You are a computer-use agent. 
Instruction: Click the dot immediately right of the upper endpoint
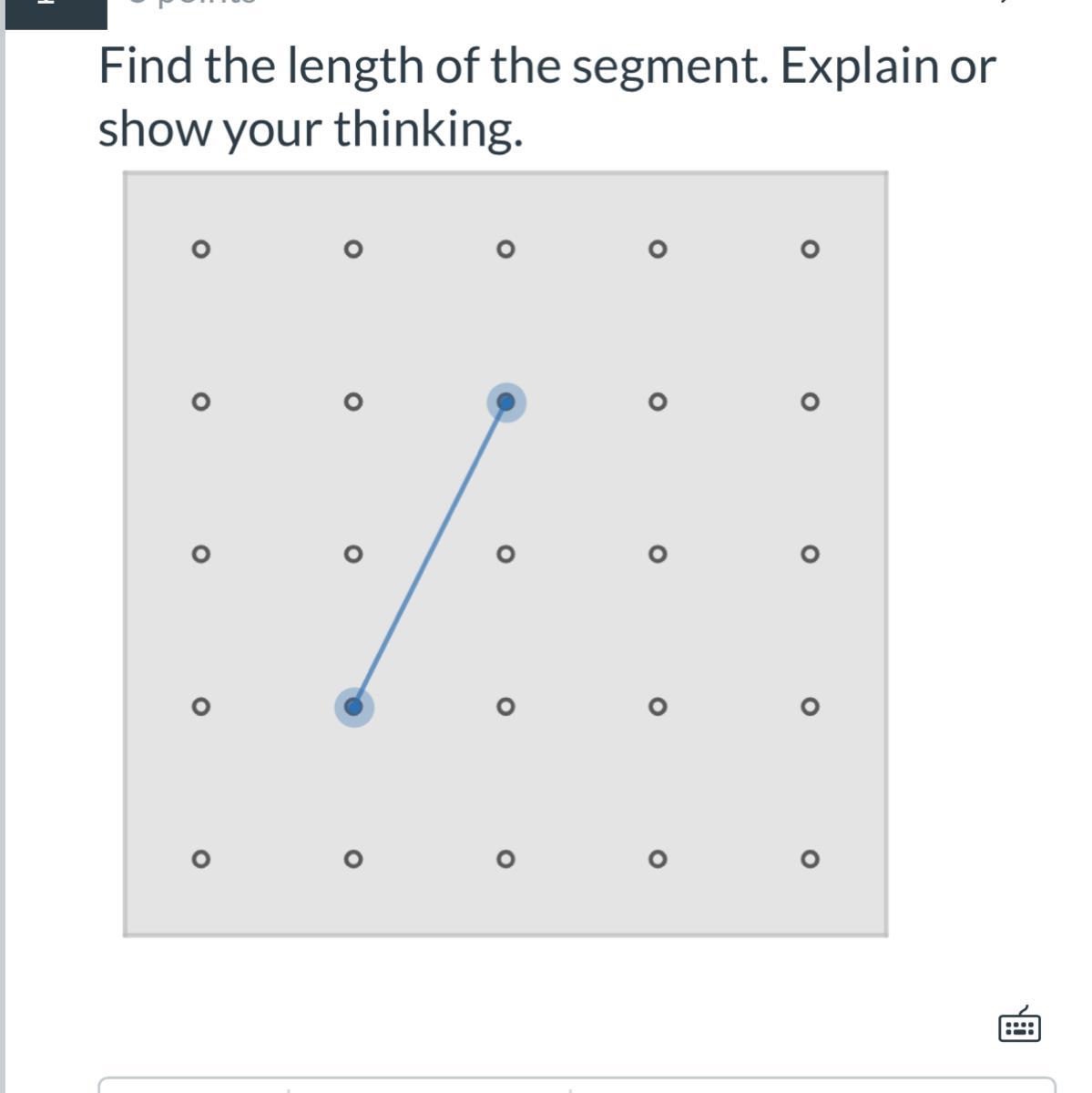tap(658, 402)
